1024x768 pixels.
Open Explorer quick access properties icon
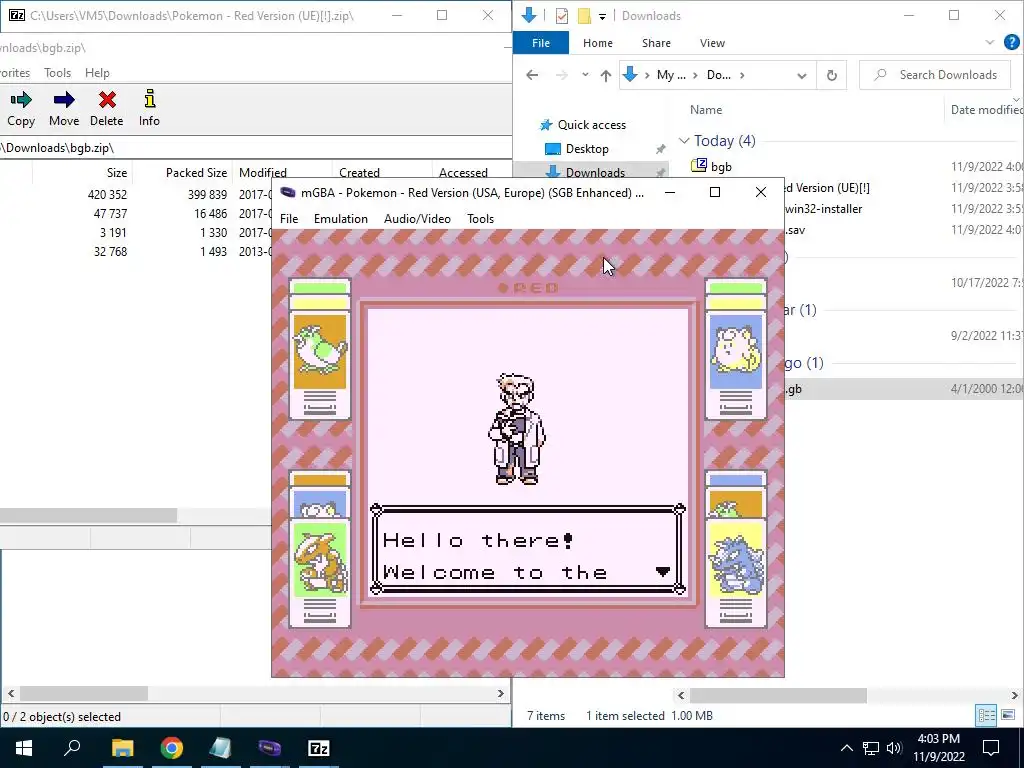(562, 16)
